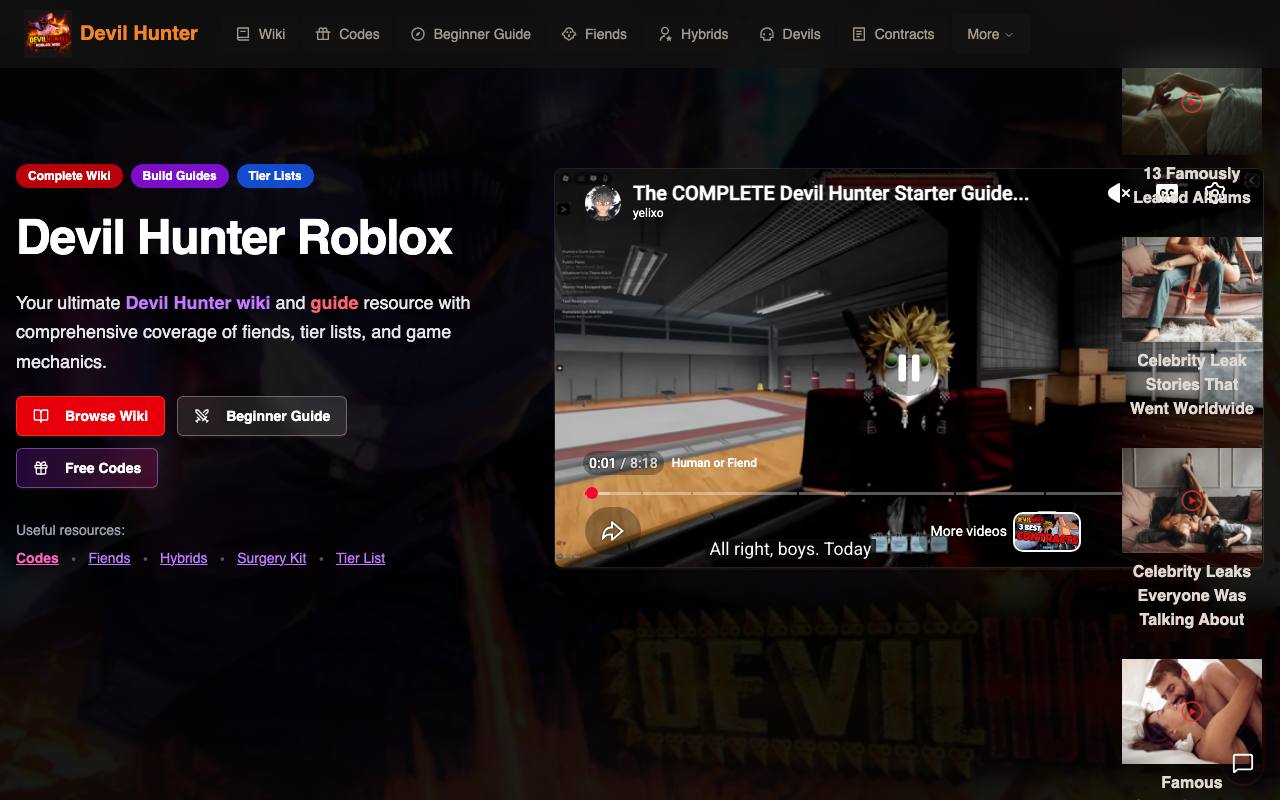
Task: Go to the Devils page in navigation
Action: click(790, 34)
